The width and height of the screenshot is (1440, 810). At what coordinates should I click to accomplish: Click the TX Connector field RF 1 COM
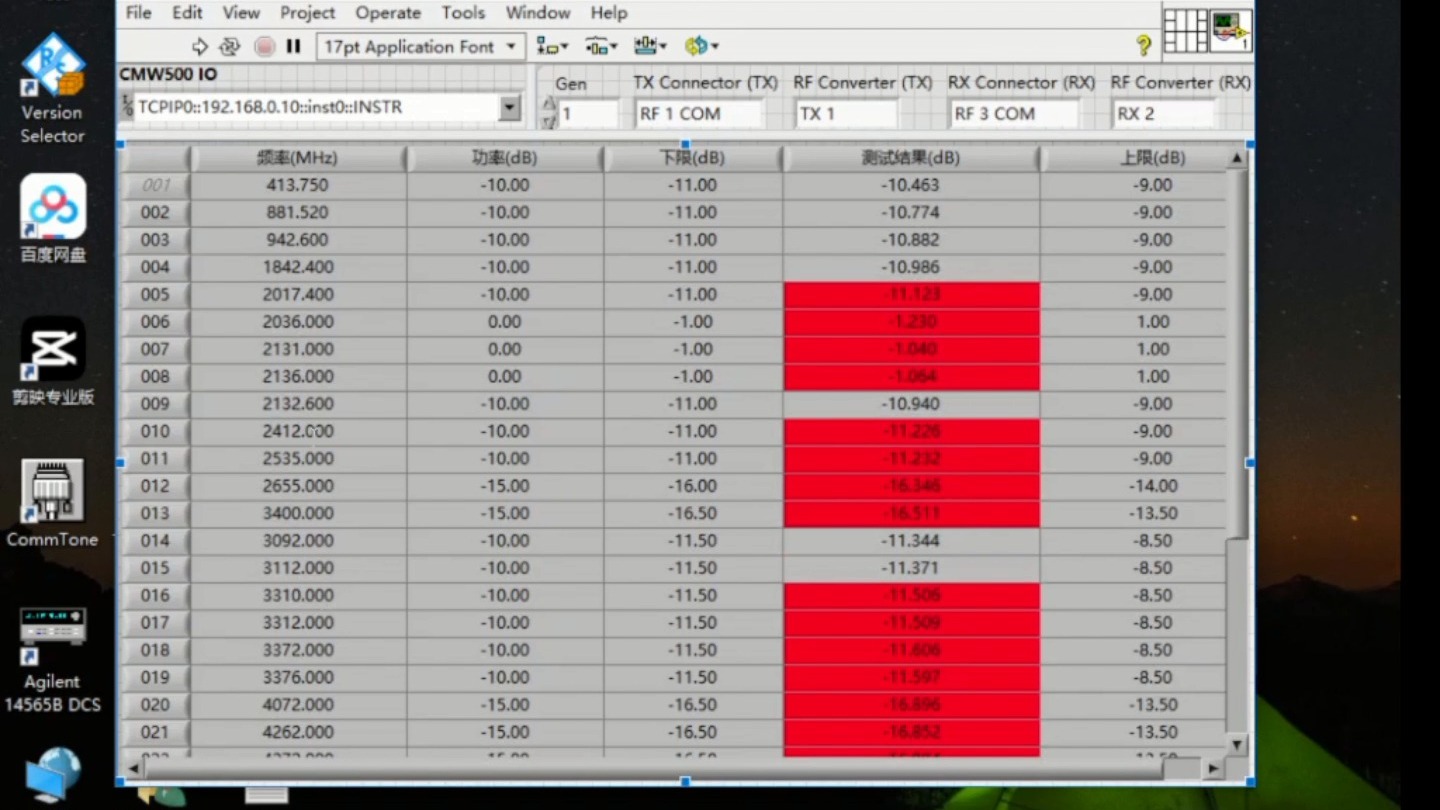coord(697,114)
